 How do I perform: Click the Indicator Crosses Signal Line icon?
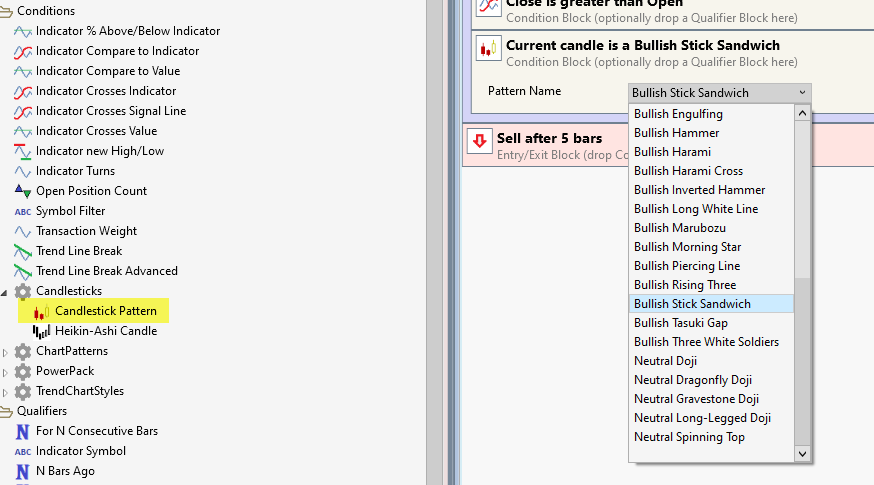tap(22, 111)
